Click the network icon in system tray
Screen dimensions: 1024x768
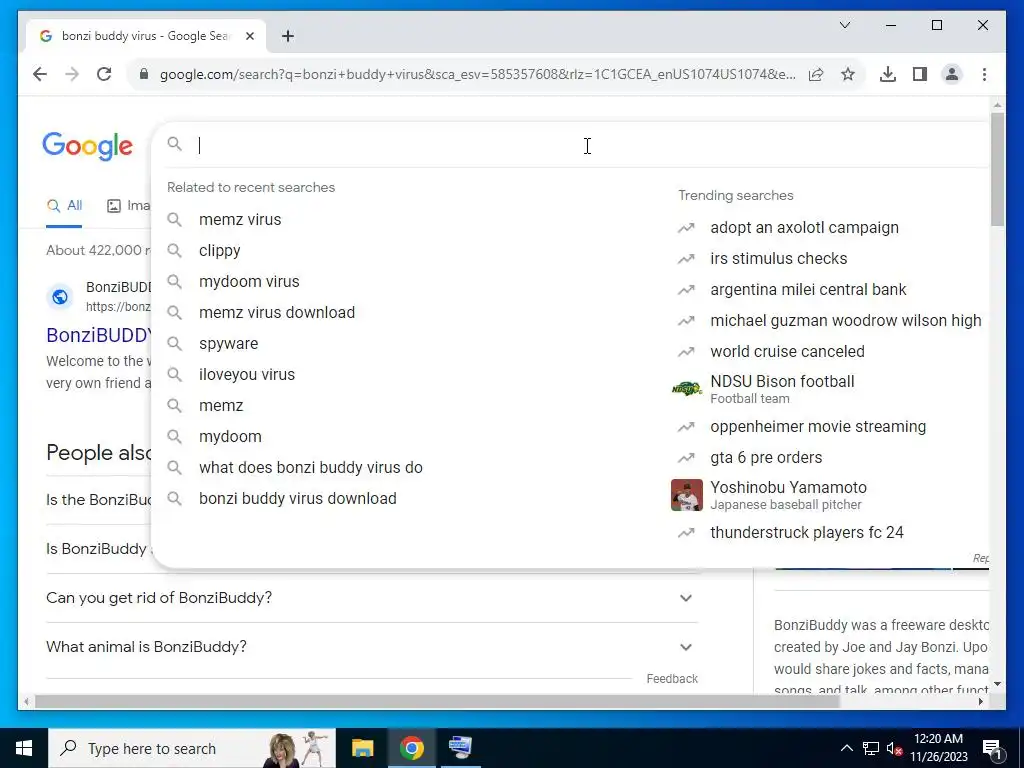[871, 748]
